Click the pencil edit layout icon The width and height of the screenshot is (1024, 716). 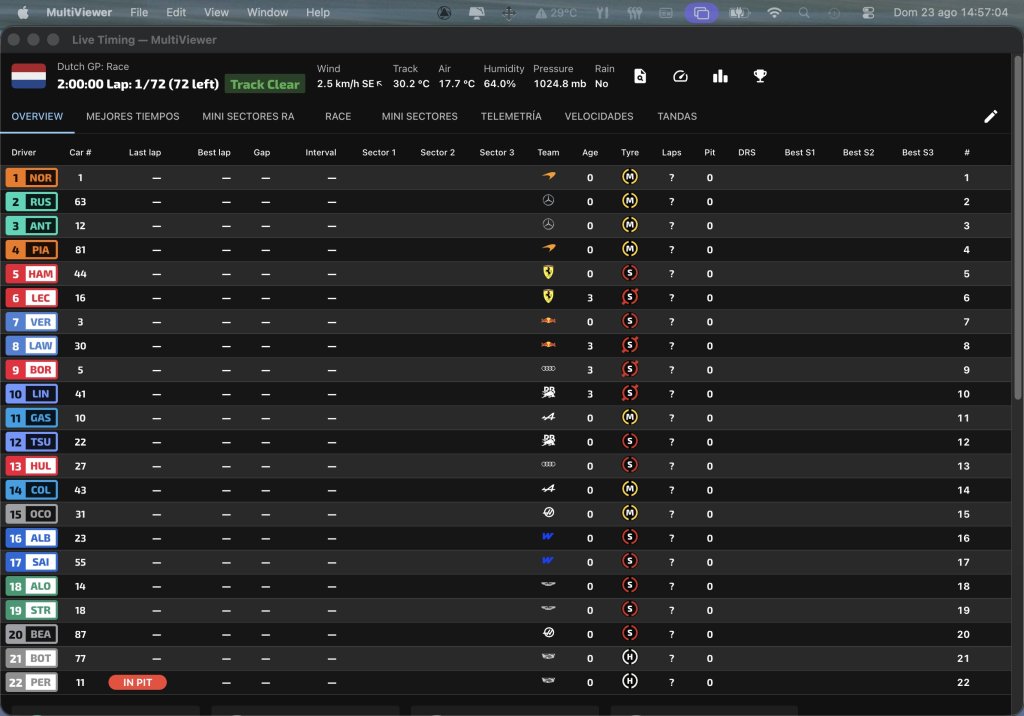click(x=991, y=116)
